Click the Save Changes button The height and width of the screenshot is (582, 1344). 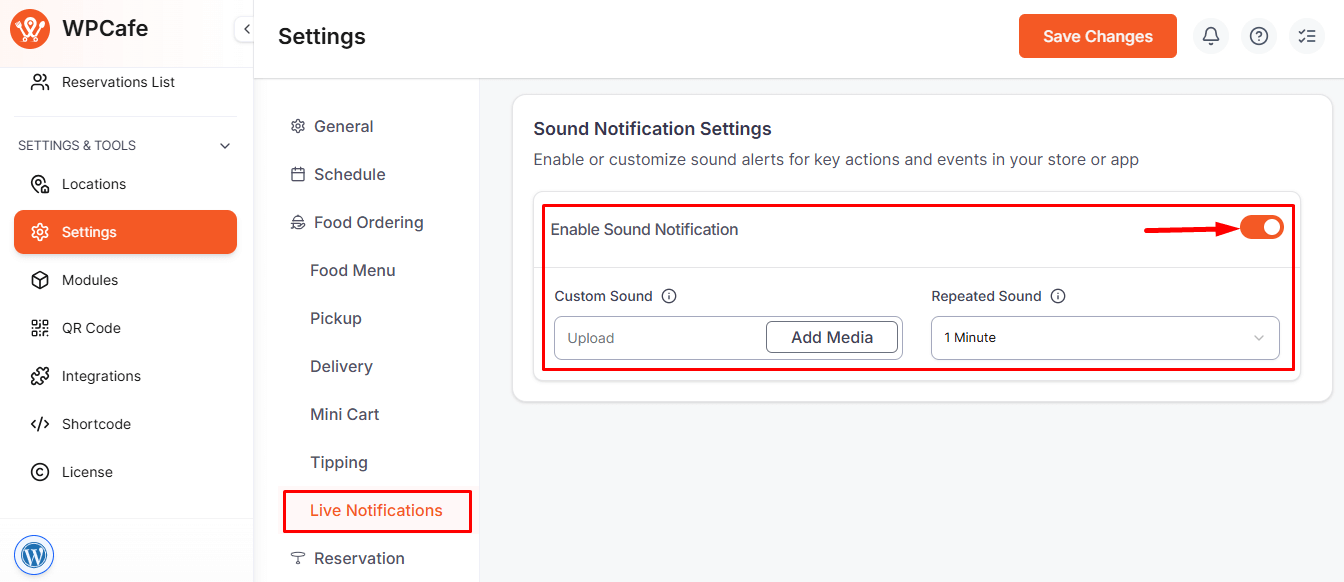(1097, 36)
